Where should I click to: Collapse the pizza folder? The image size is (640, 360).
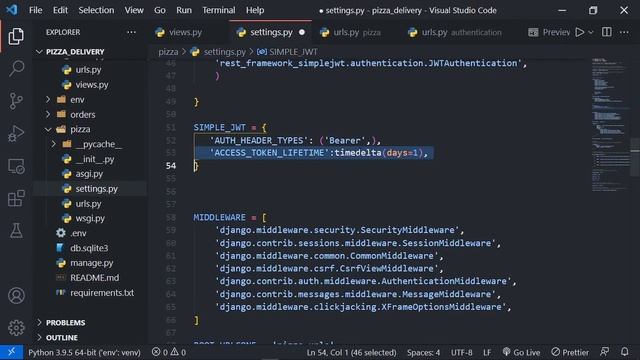80,129
